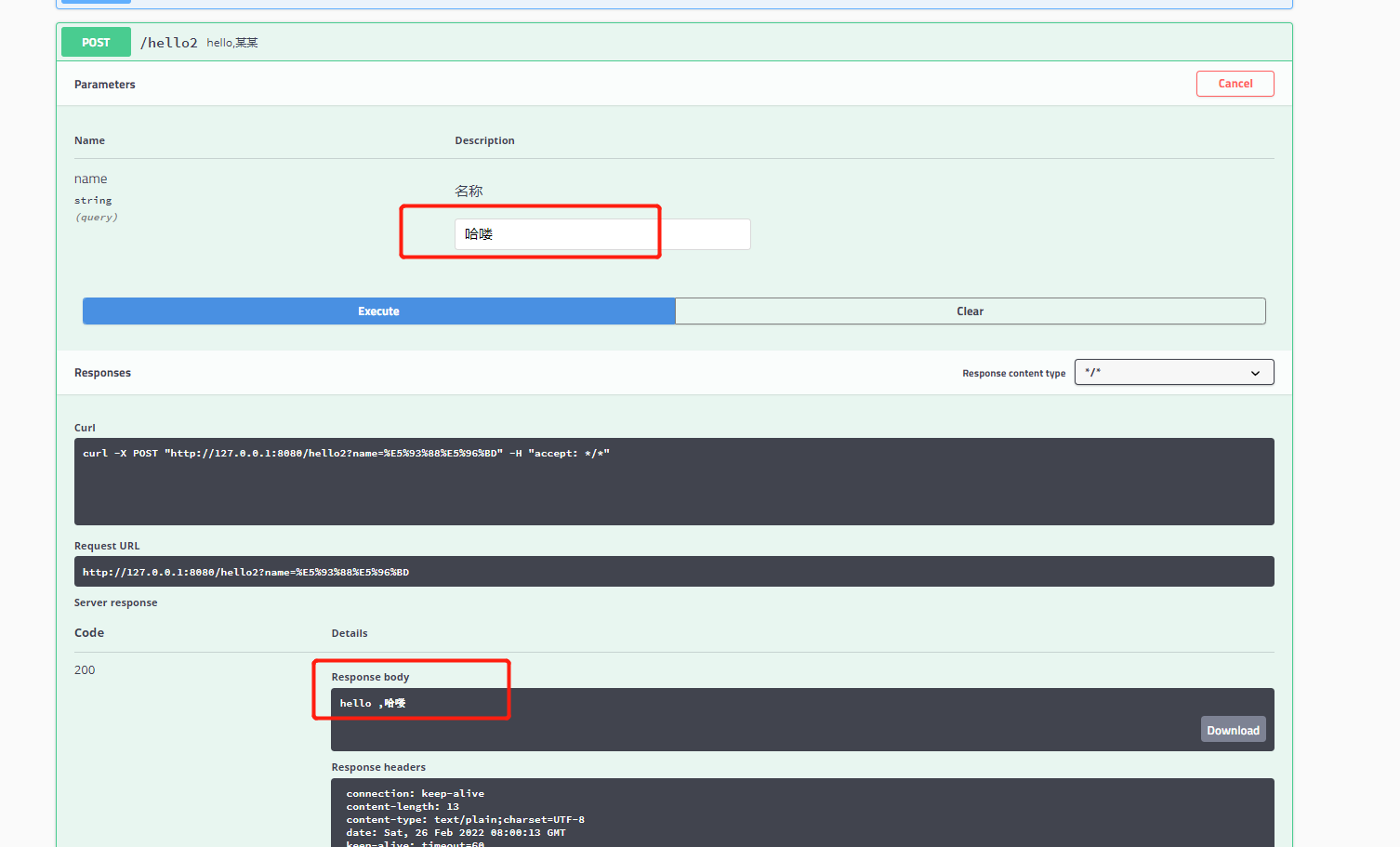Click the '(query)' parameter location text
Image resolution: width=1400 pixels, height=847 pixels.
coord(96,218)
